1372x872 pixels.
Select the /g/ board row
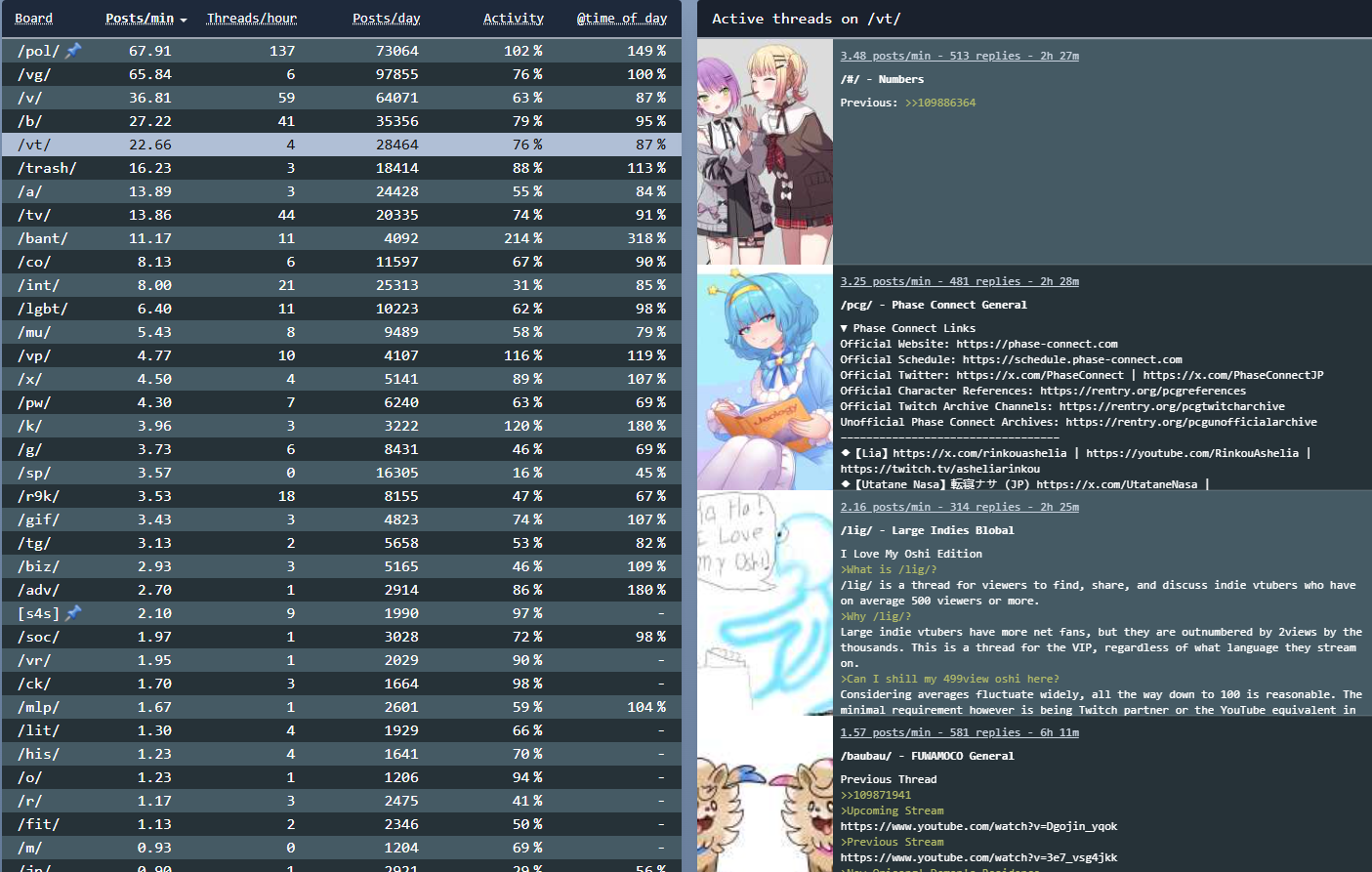click(x=342, y=449)
